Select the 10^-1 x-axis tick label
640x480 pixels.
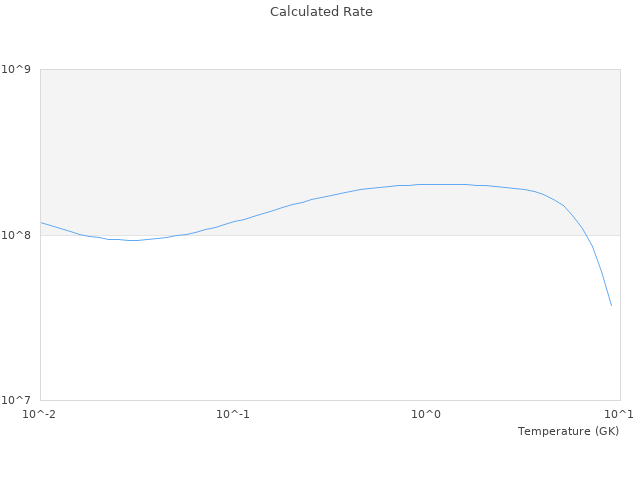(x=233, y=414)
